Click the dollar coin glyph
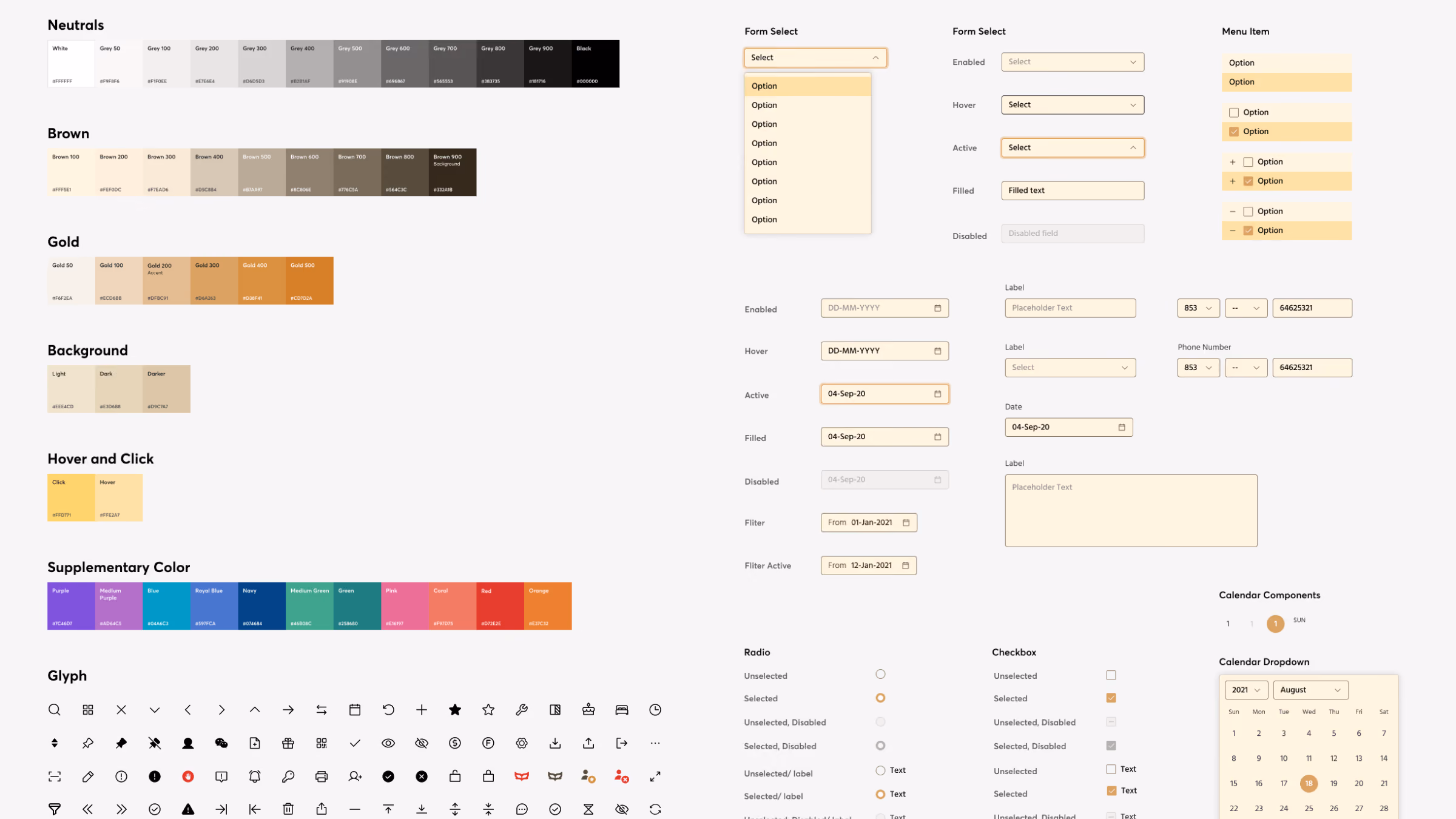This screenshot has height=819, width=1456. pyautogui.click(x=455, y=743)
